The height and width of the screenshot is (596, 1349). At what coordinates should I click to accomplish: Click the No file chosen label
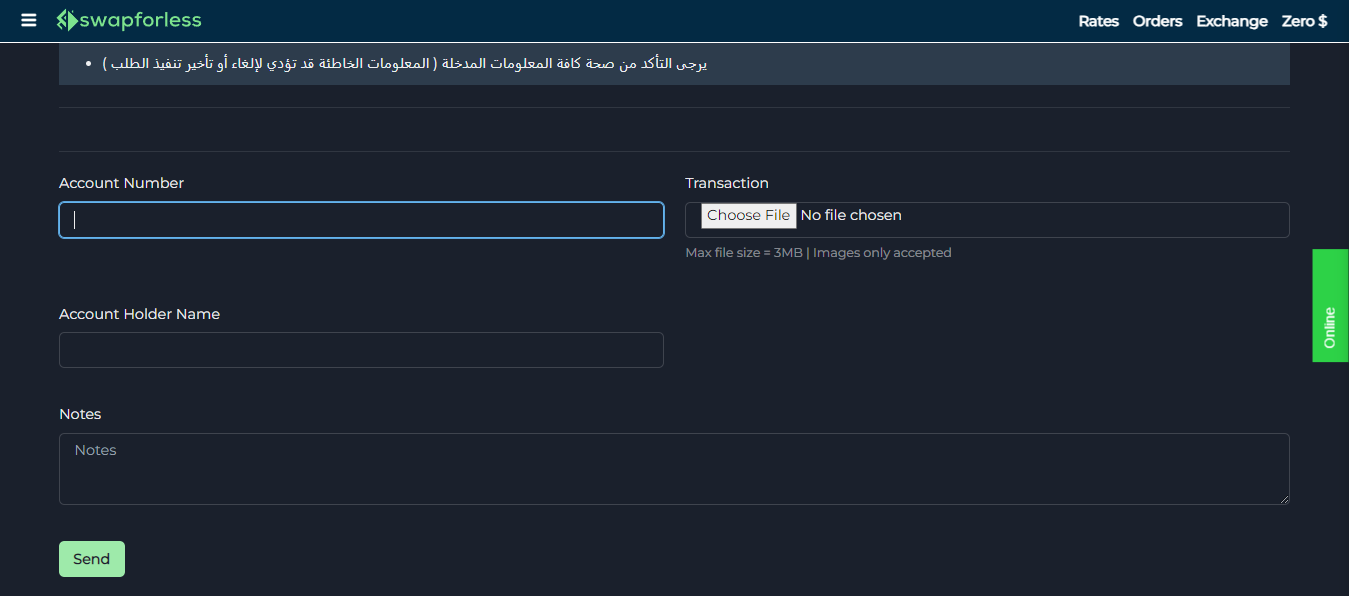851,215
